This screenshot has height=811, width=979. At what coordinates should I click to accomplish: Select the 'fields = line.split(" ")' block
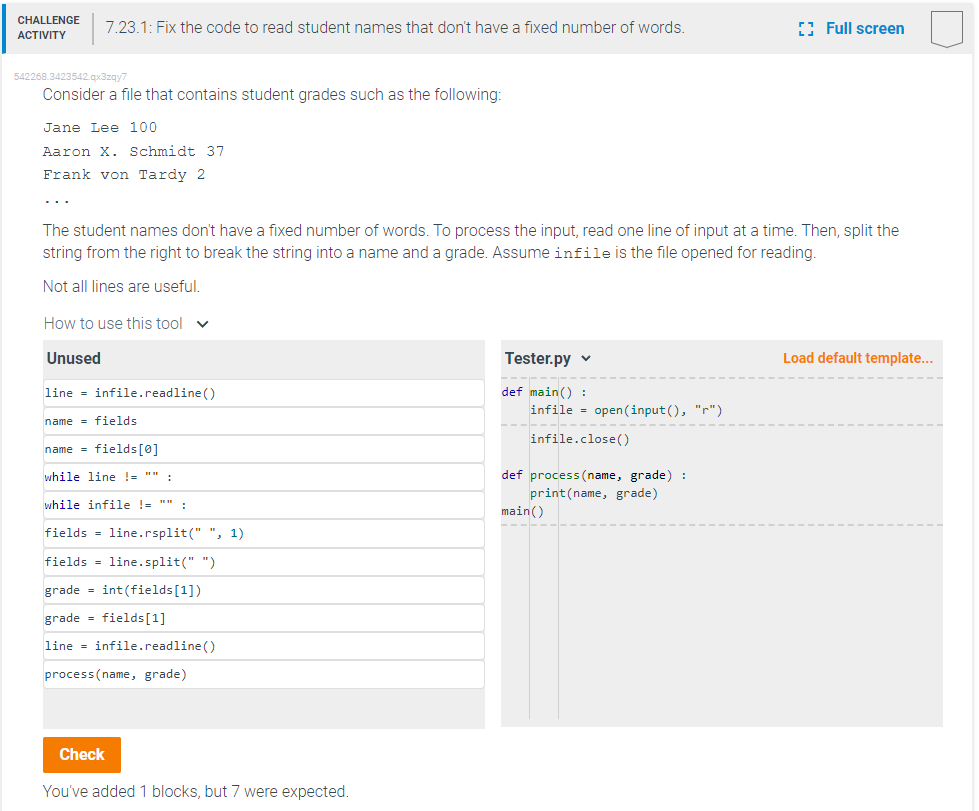point(262,561)
